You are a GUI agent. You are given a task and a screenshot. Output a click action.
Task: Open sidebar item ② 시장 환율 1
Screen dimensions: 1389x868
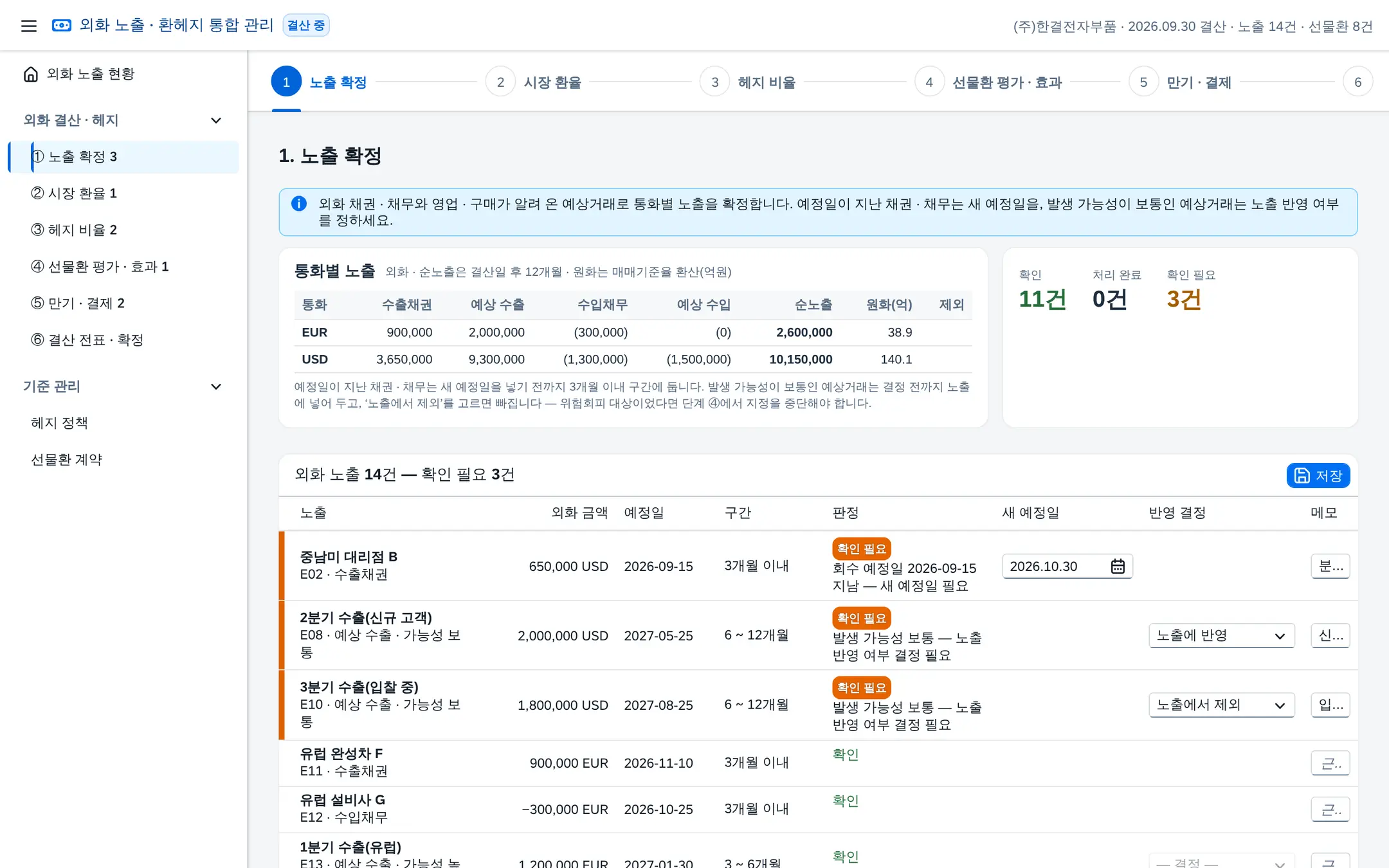[x=123, y=194]
